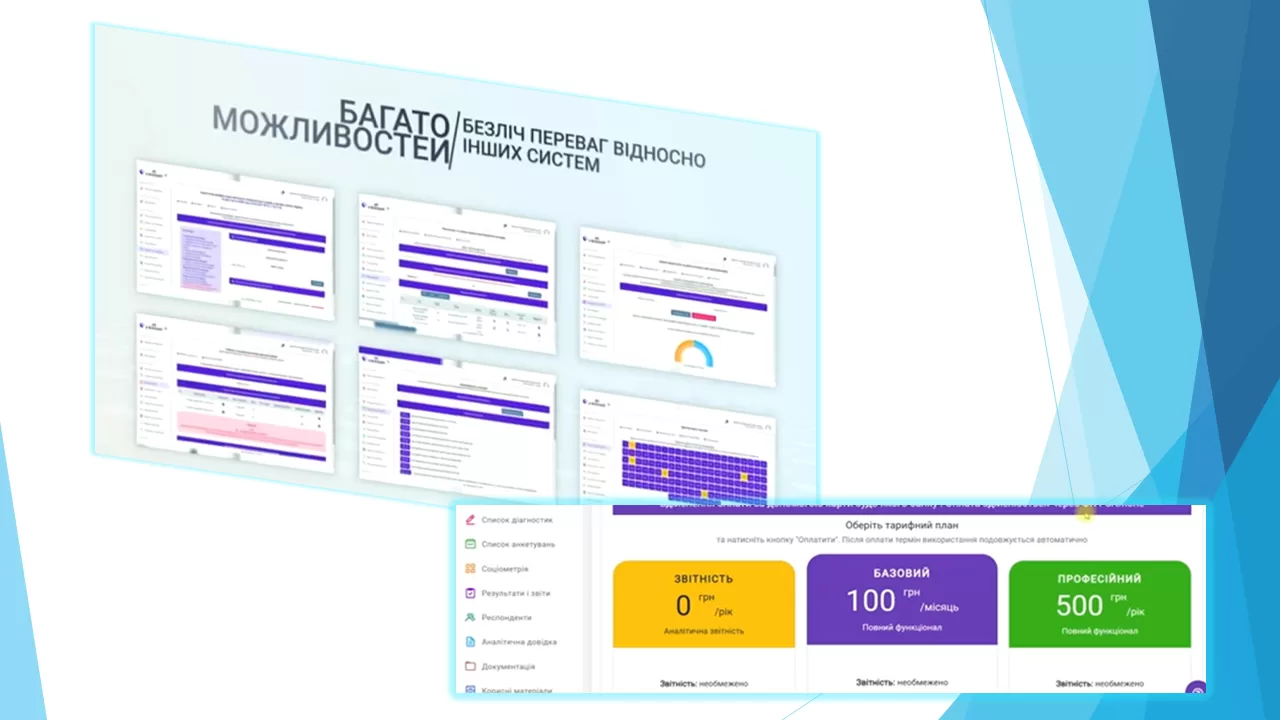Click the purple notice banner above tariff plans
This screenshot has width=1280, height=720.
tap(901, 509)
